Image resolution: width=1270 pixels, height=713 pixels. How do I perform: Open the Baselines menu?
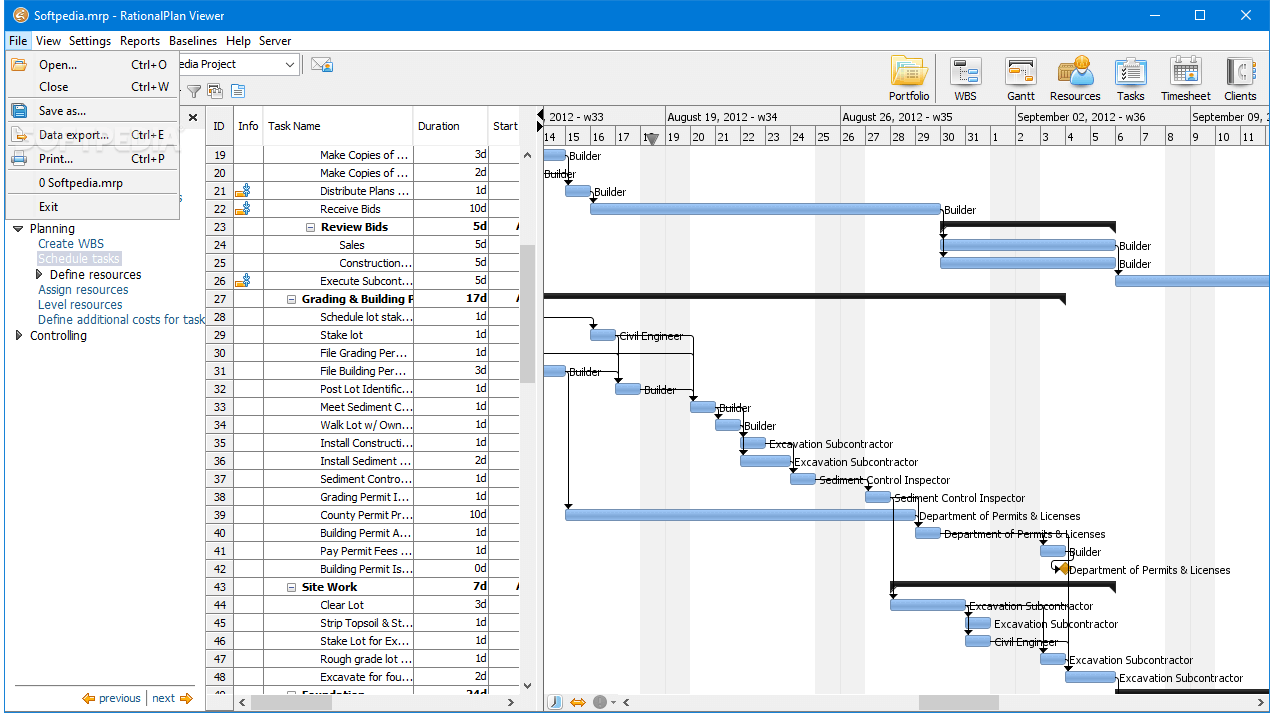point(193,41)
